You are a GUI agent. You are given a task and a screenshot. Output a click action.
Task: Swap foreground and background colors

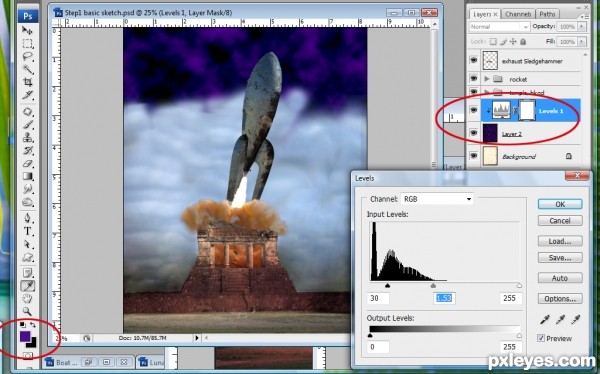click(33, 325)
